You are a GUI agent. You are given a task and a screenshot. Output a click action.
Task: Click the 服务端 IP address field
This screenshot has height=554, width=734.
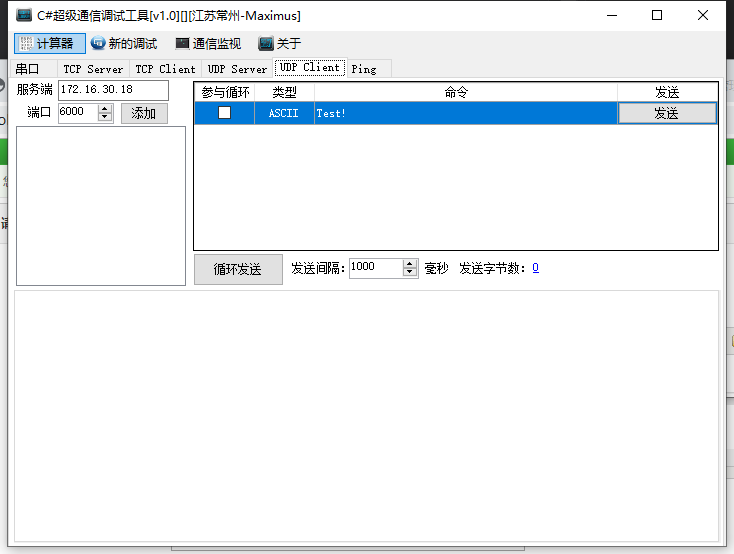click(112, 90)
